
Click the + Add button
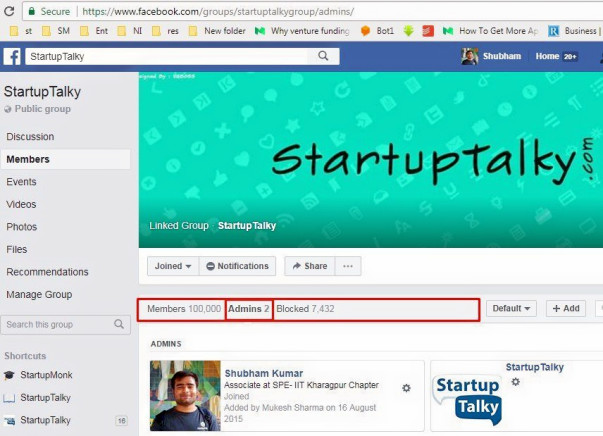[x=566, y=308]
